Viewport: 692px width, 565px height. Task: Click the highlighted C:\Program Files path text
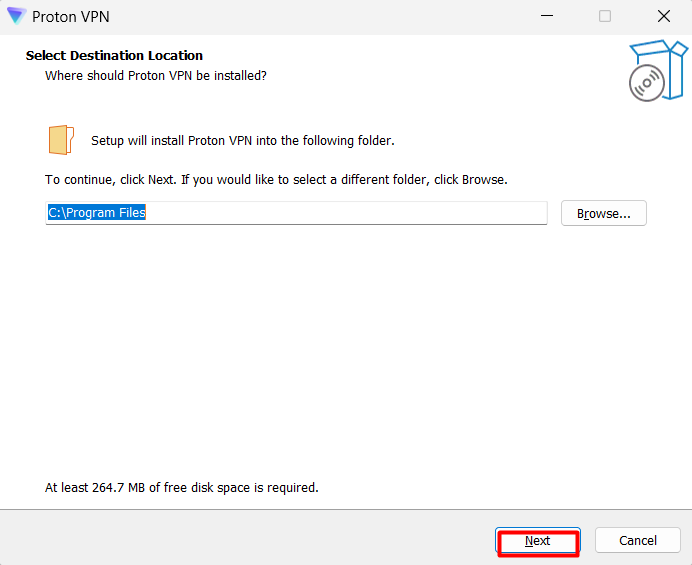(97, 213)
